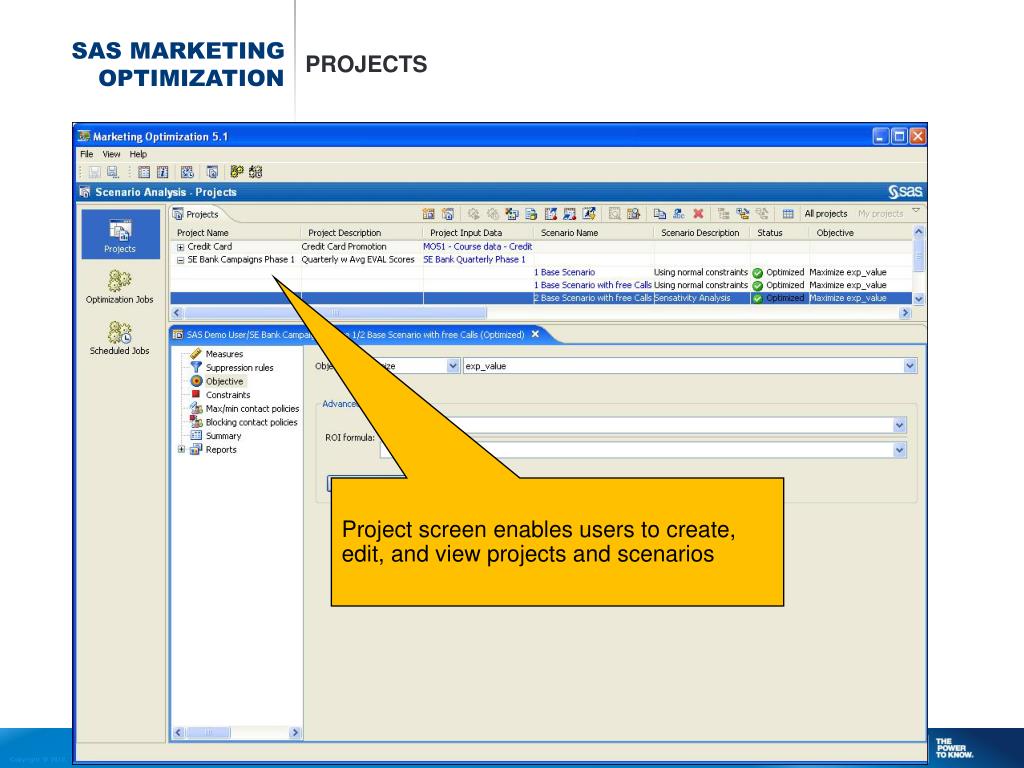The width and height of the screenshot is (1024, 768).
Task: Click the copy pages icon beside rename
Action: tap(660, 214)
